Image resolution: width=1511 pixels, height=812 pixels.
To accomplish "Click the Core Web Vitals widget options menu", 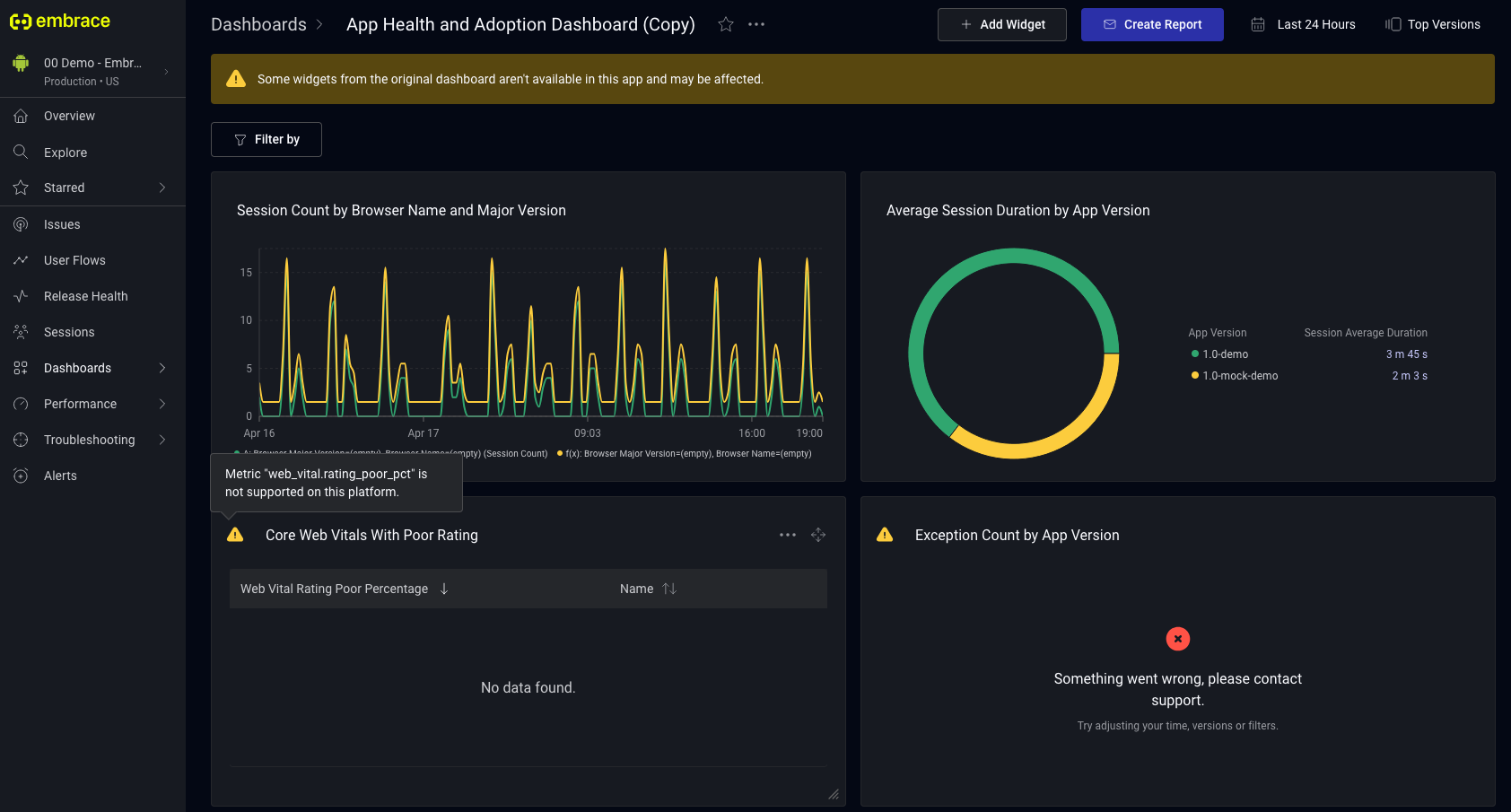I will tap(788, 535).
